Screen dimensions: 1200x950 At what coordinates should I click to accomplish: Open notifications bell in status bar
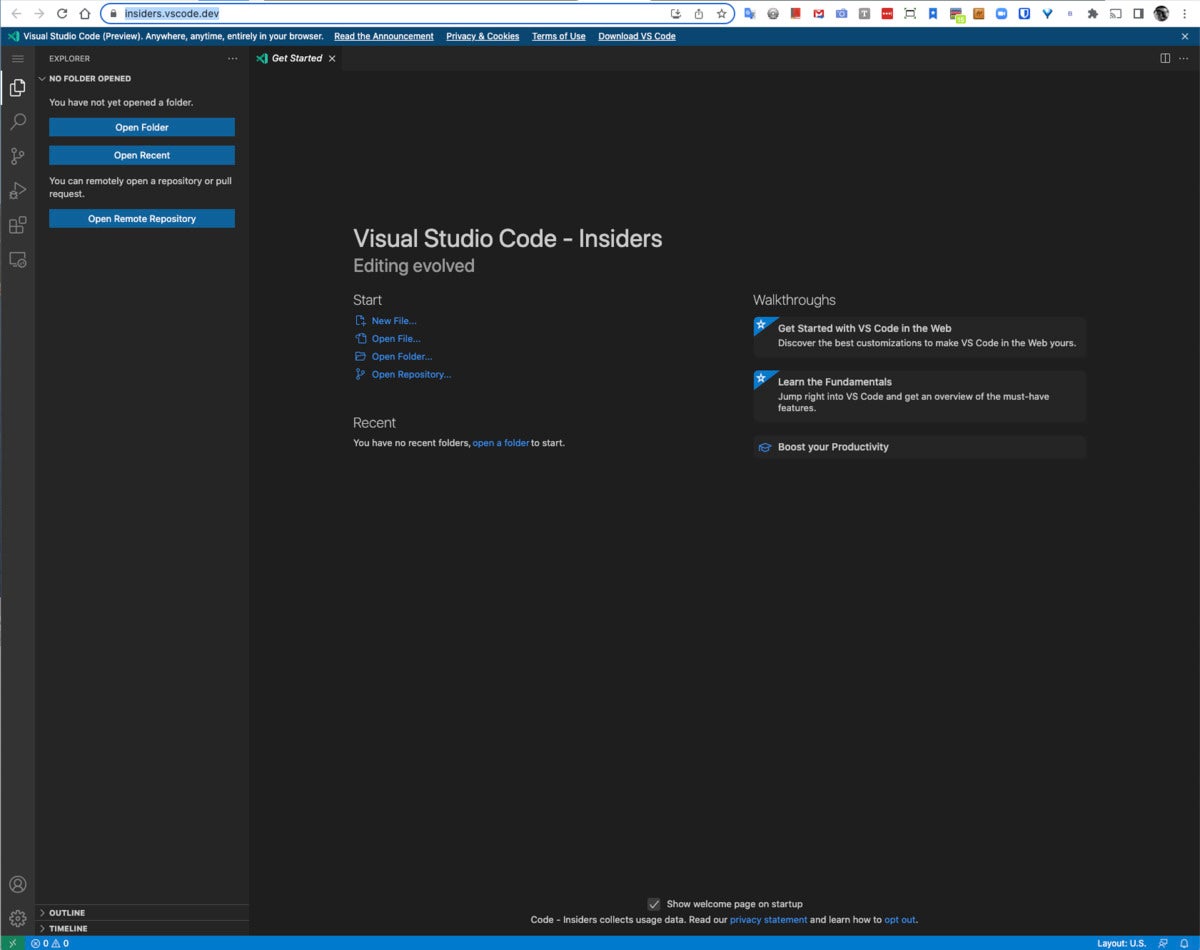tap(1184, 943)
